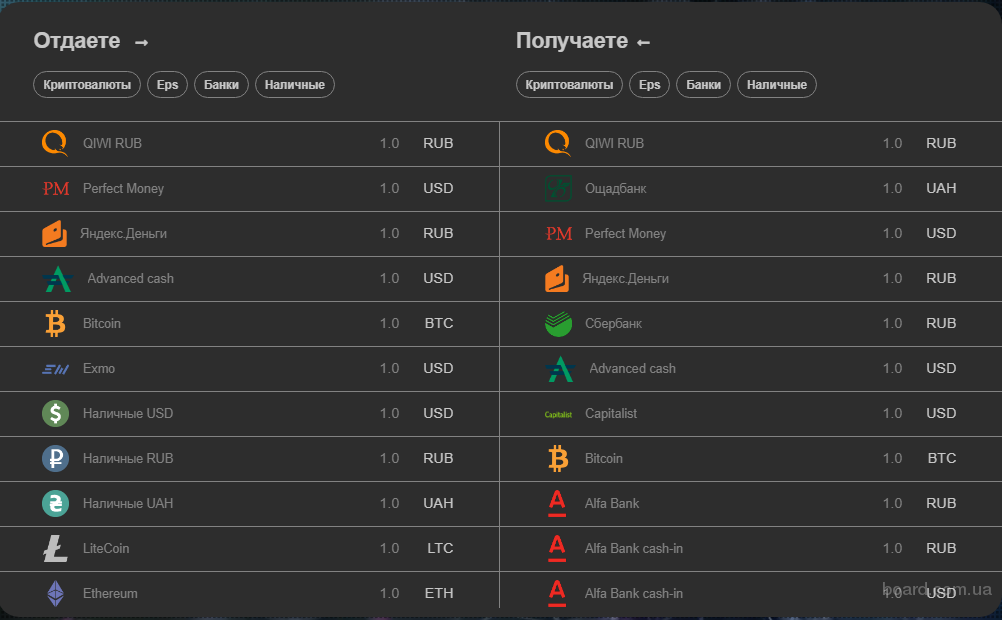Click the "Ethereum" label
1002x620 pixels.
pos(110,593)
